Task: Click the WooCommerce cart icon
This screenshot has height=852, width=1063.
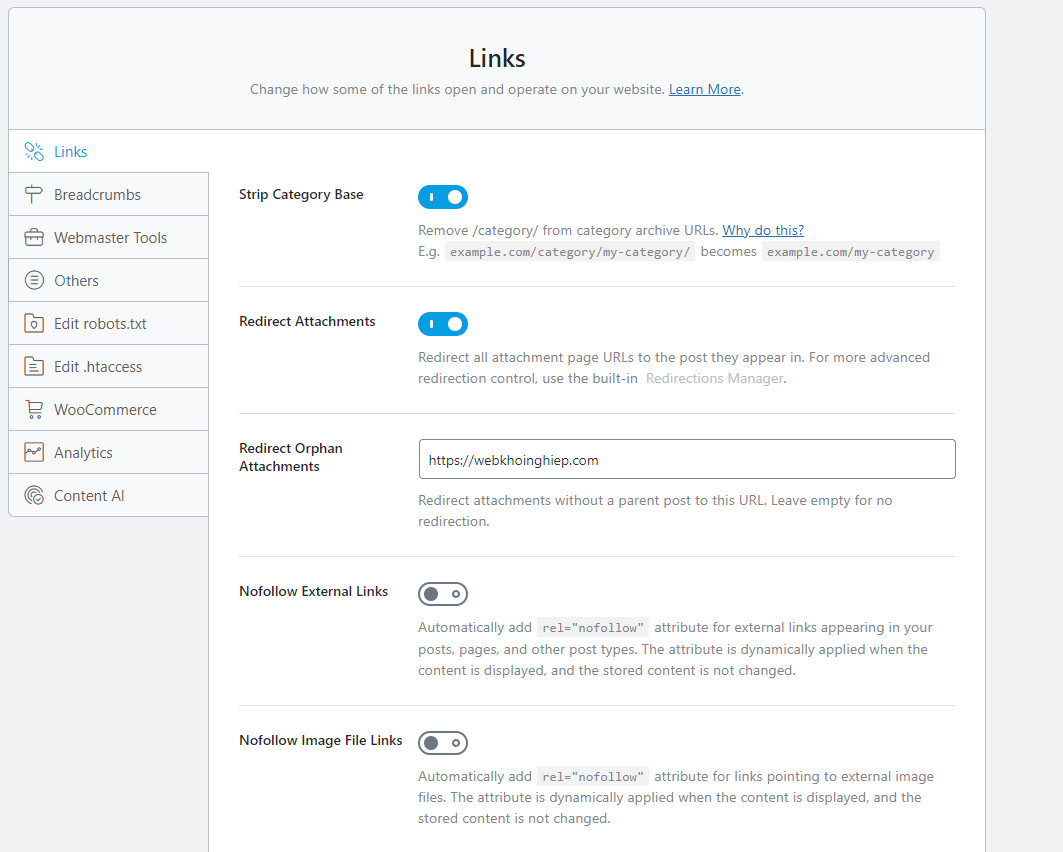Action: [x=34, y=410]
